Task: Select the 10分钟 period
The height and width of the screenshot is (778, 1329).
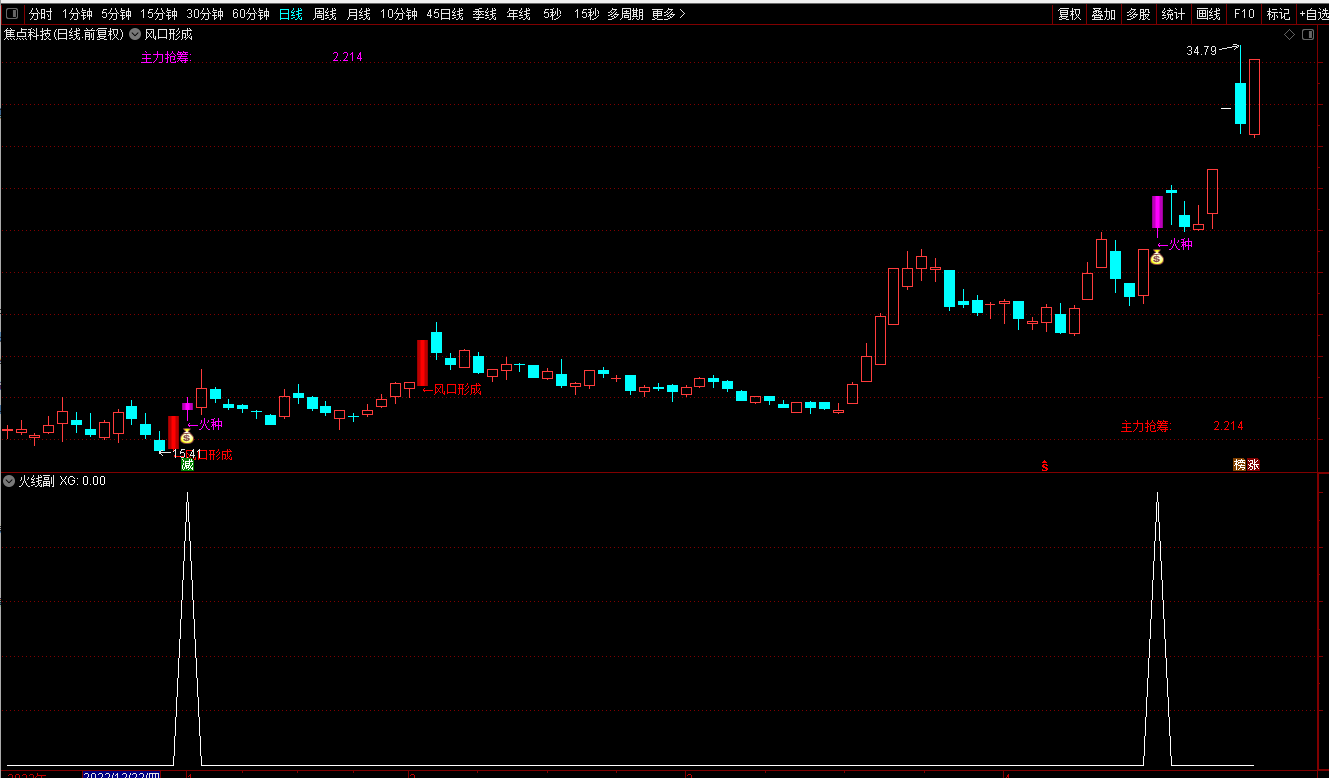Action: point(398,14)
